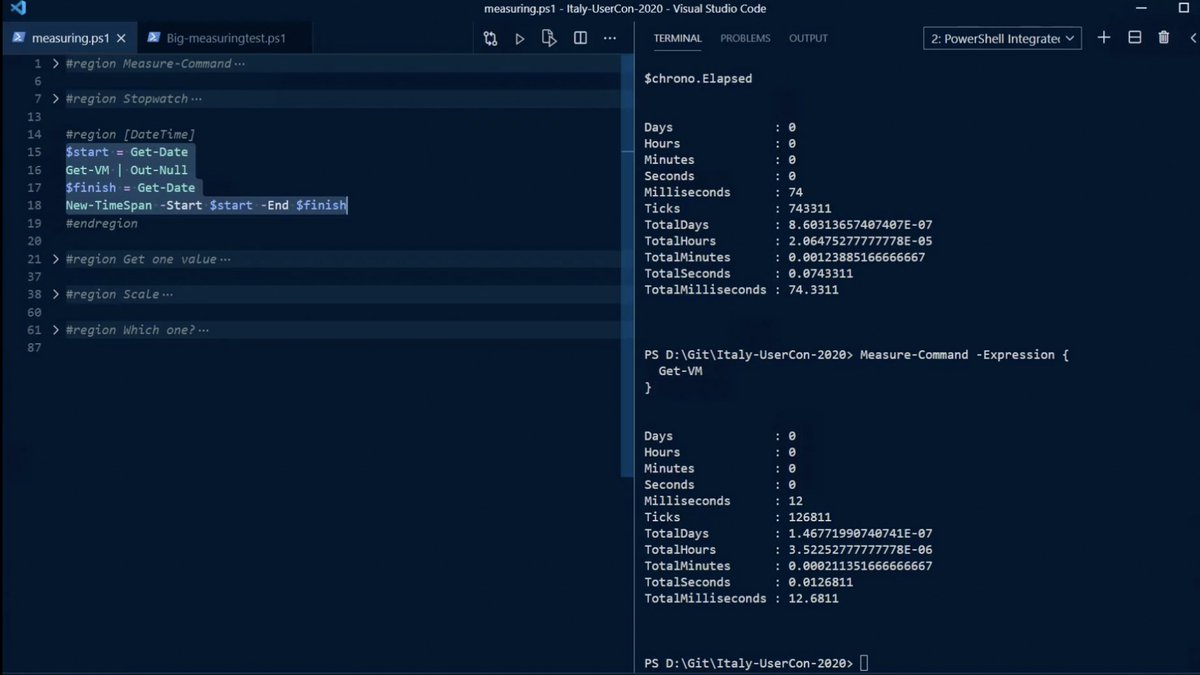Image resolution: width=1200 pixels, height=675 pixels.
Task: Open more editor actions via ellipsis icon
Action: 610,38
